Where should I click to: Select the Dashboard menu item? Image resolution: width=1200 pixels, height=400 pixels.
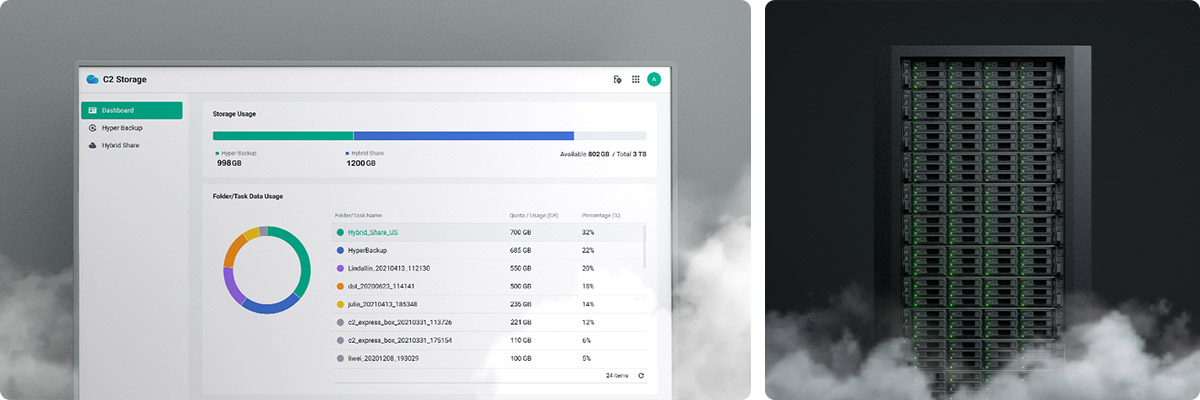click(131, 110)
